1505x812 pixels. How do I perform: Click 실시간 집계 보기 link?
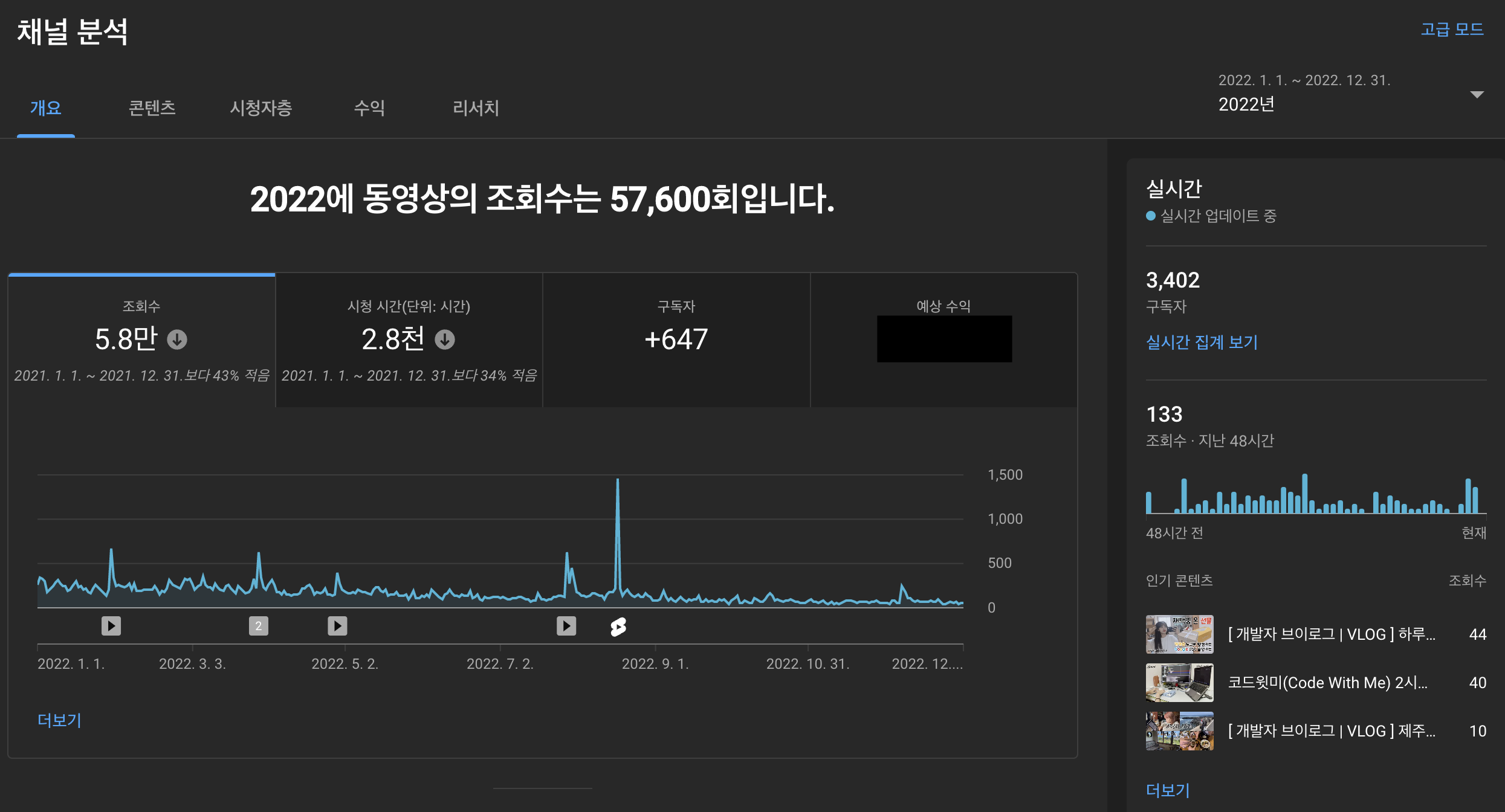pyautogui.click(x=1202, y=342)
